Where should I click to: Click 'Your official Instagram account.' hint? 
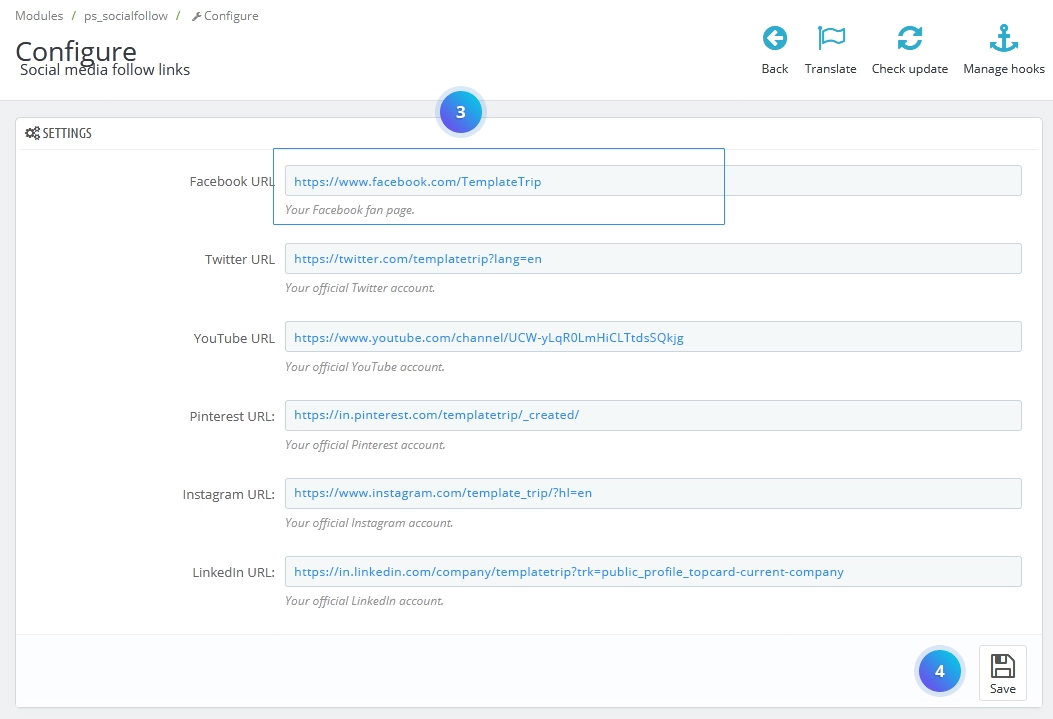(369, 522)
